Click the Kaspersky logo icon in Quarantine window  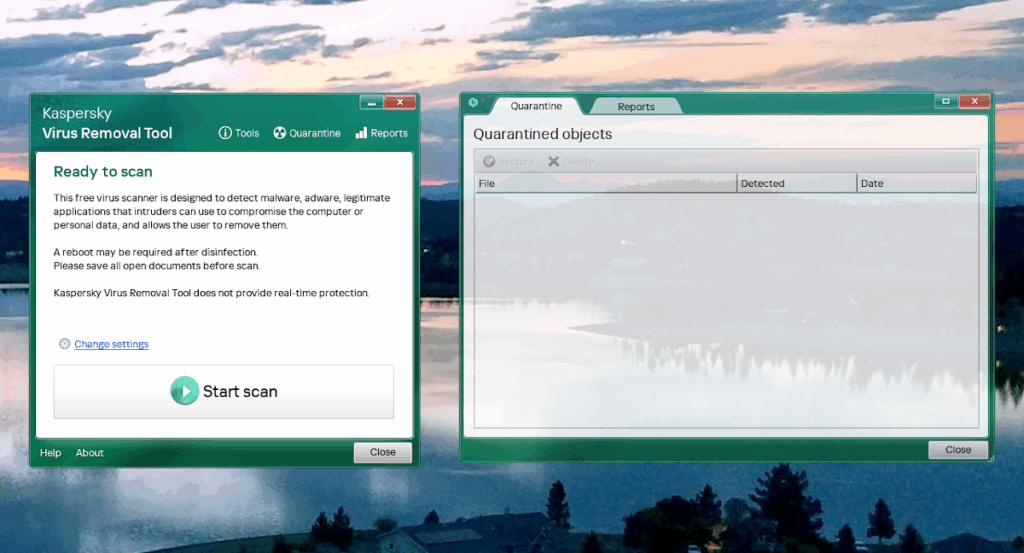pyautogui.click(x=473, y=103)
